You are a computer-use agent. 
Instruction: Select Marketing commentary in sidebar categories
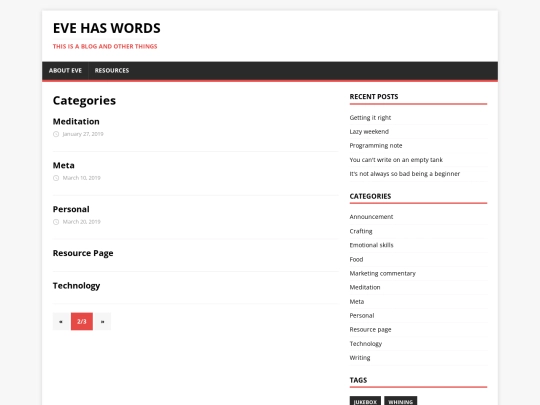(x=383, y=273)
